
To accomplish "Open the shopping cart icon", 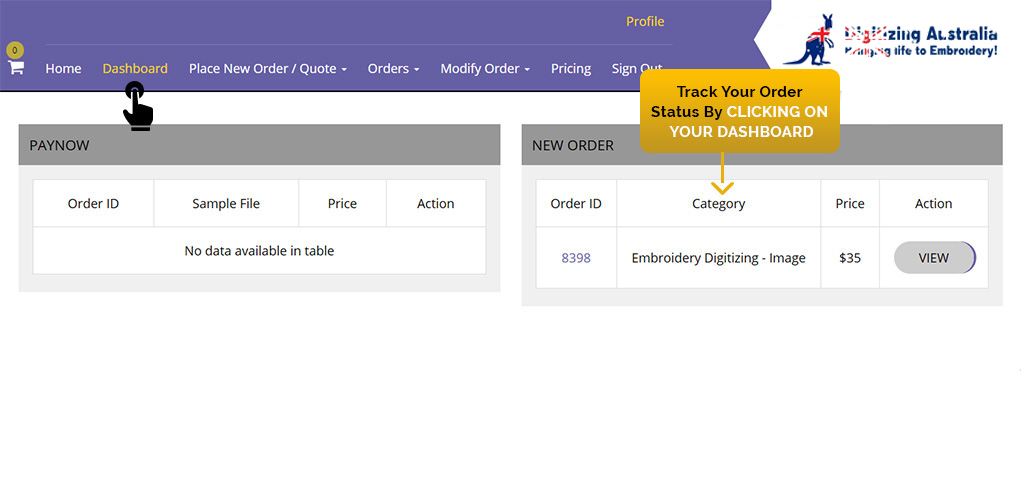I will [16, 68].
